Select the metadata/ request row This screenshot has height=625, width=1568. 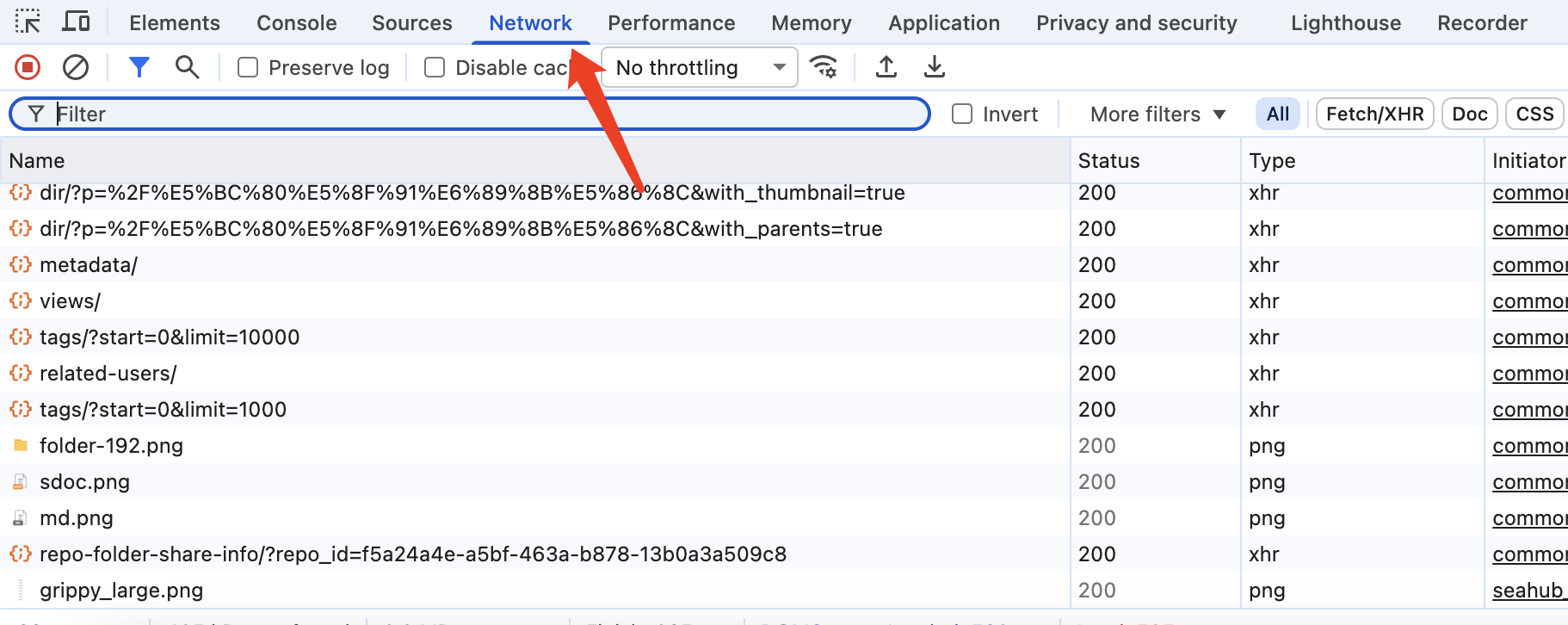click(89, 265)
